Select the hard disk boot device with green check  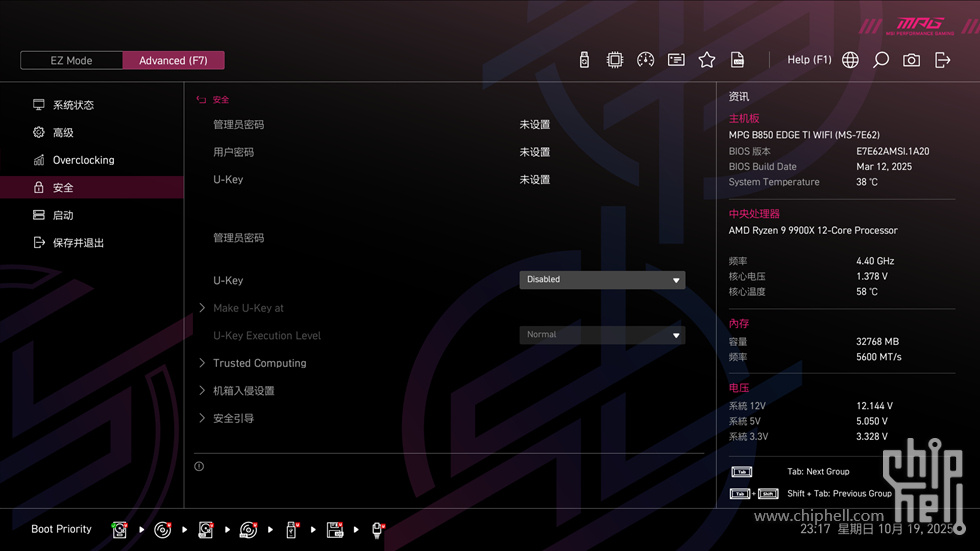pyautogui.click(x=119, y=530)
